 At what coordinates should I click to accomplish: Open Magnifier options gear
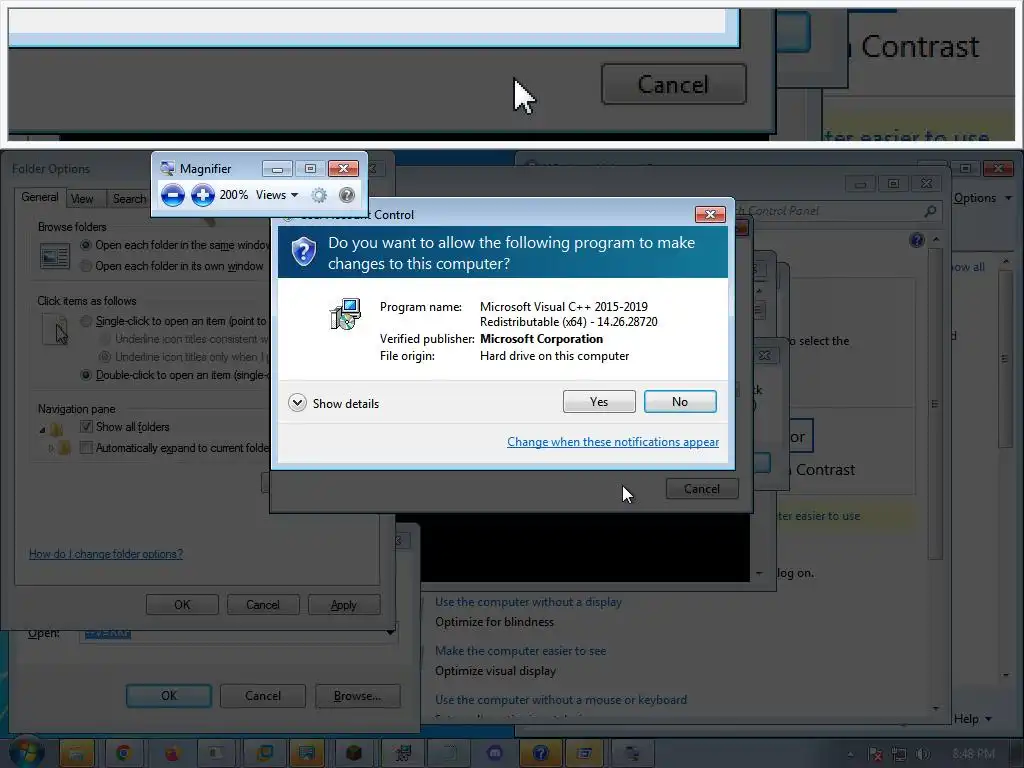319,195
